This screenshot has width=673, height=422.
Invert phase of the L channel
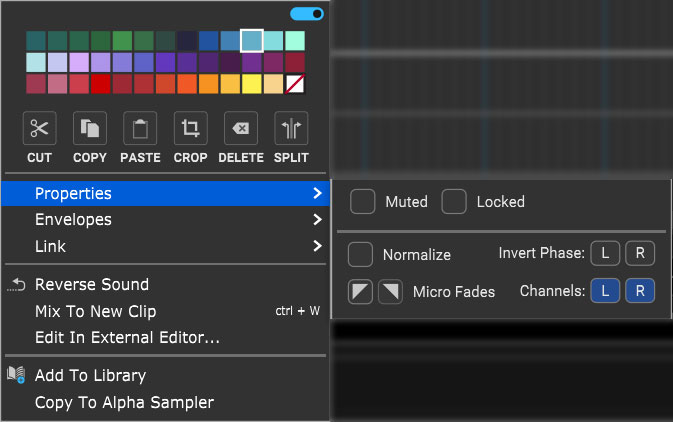(x=605, y=253)
